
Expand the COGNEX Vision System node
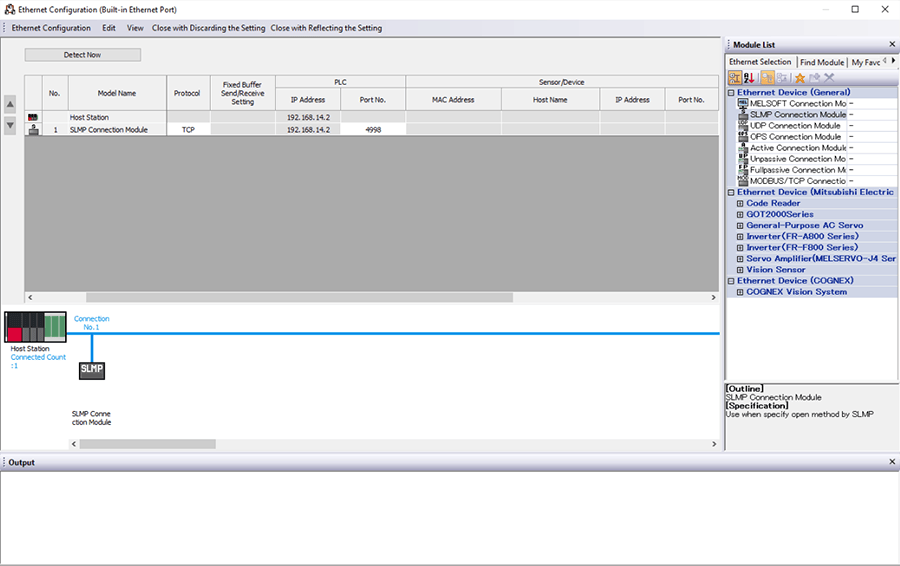pos(740,292)
